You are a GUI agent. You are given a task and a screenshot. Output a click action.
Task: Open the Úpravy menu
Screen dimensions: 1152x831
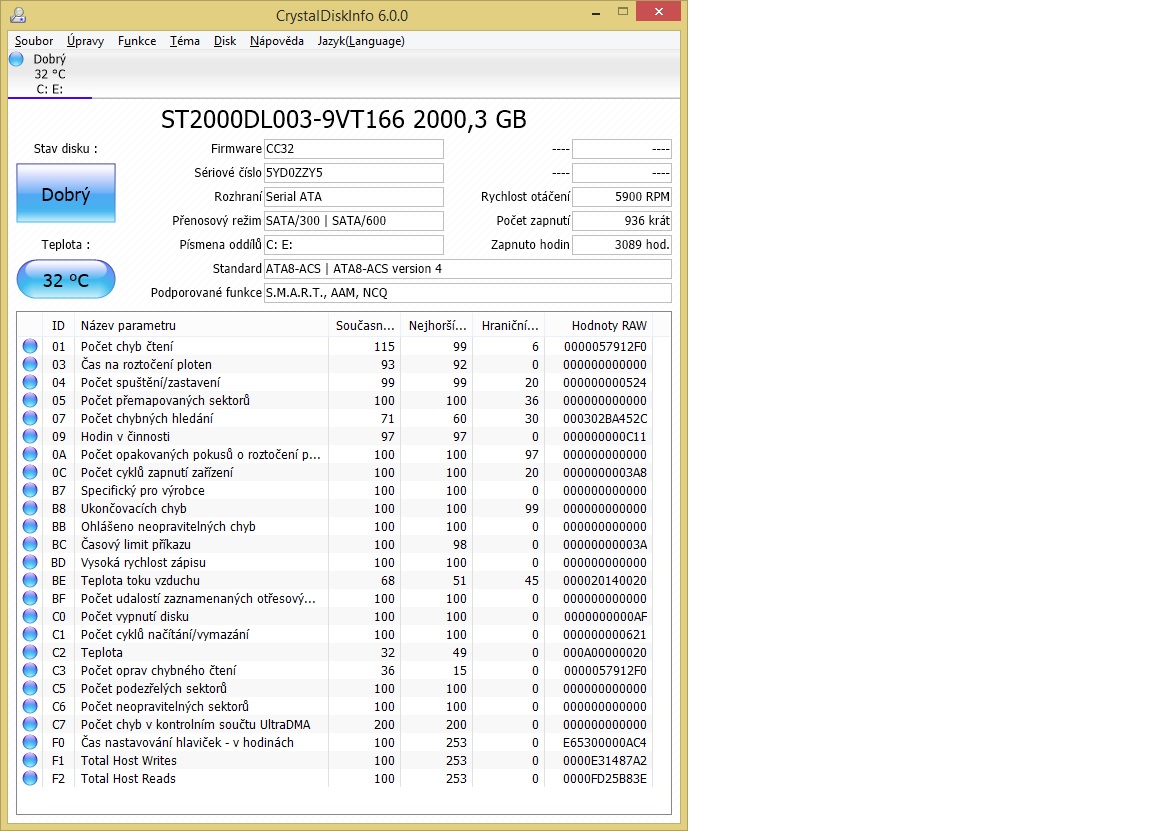[85, 41]
